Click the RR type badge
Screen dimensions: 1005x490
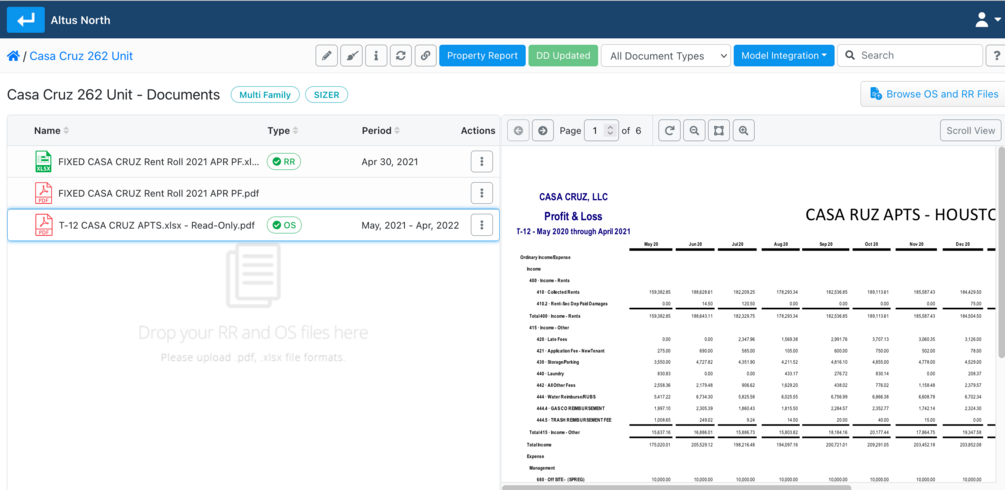click(284, 162)
